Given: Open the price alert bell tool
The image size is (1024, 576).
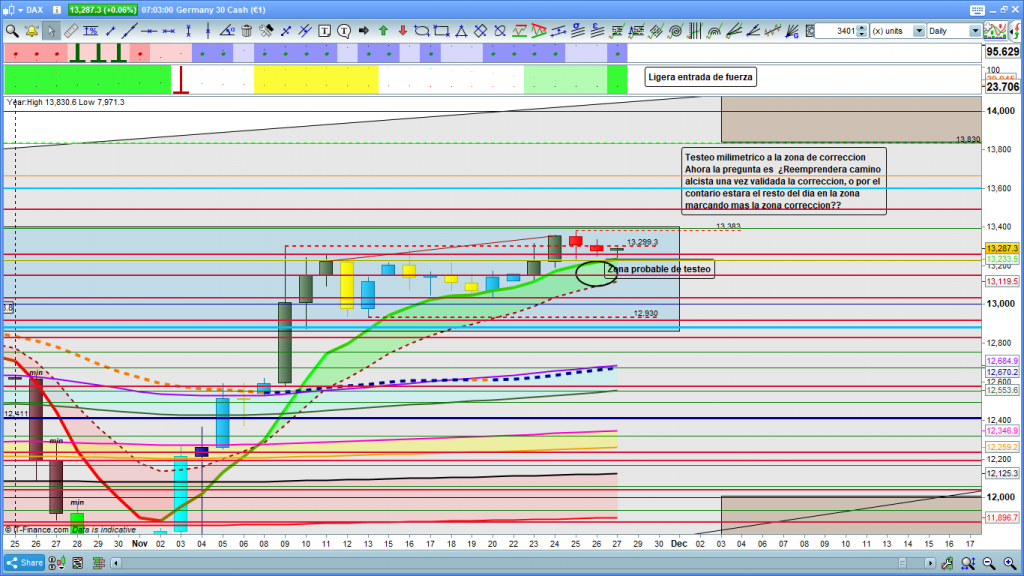Looking at the screenshot, I should 31,31.
